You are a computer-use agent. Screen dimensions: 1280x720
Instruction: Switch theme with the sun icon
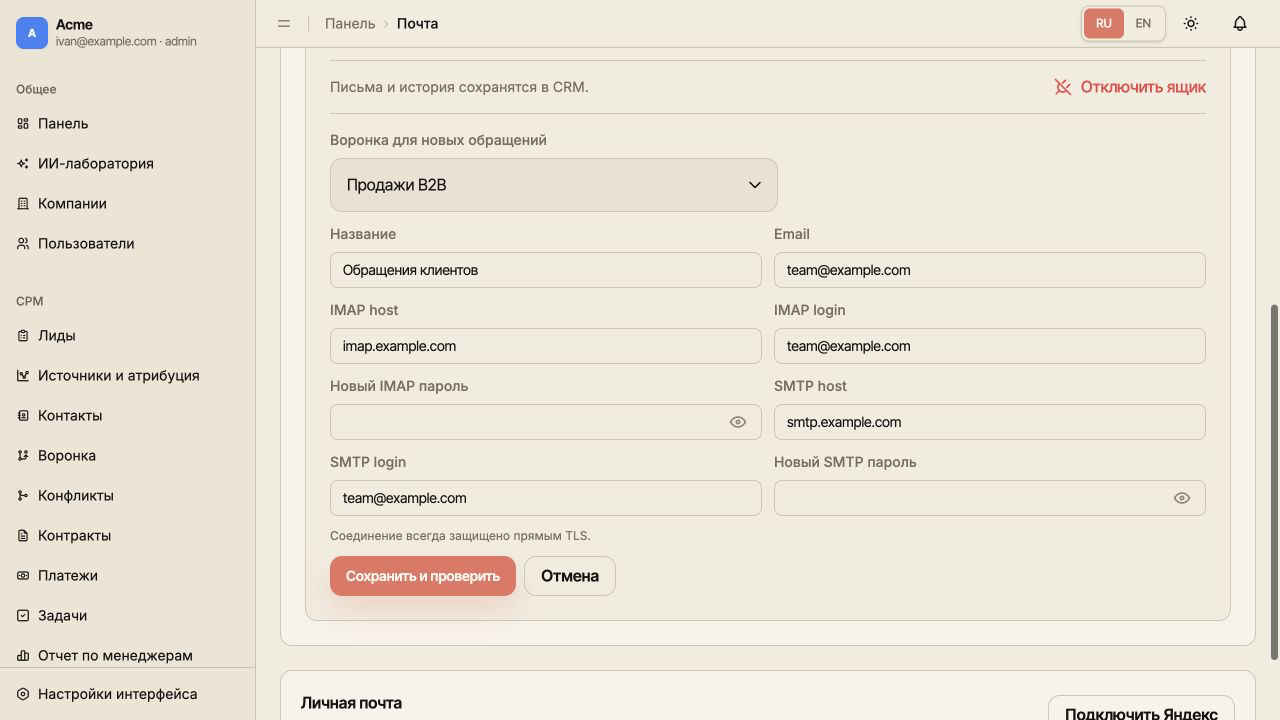click(x=1191, y=23)
